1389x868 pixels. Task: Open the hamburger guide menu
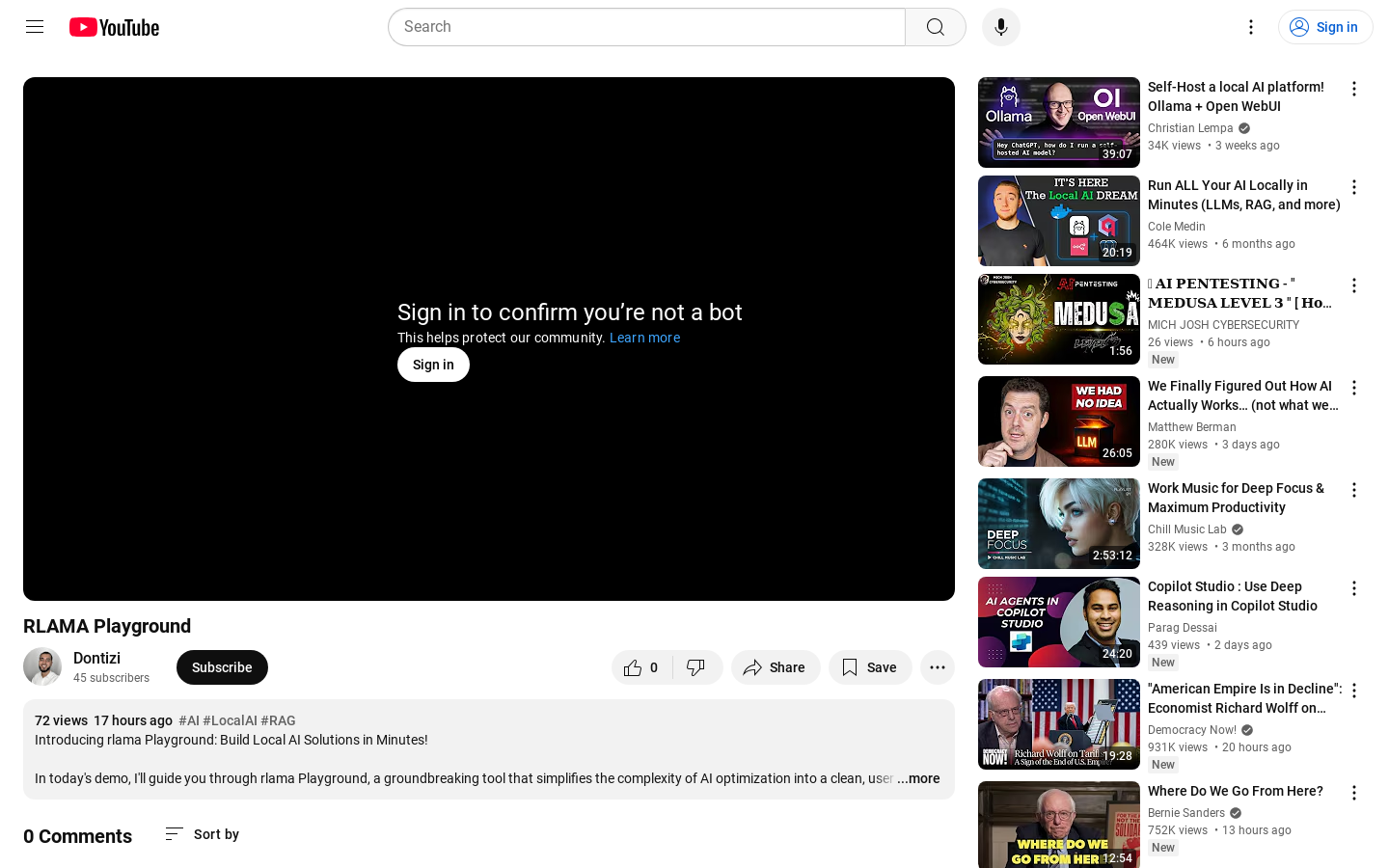35,27
